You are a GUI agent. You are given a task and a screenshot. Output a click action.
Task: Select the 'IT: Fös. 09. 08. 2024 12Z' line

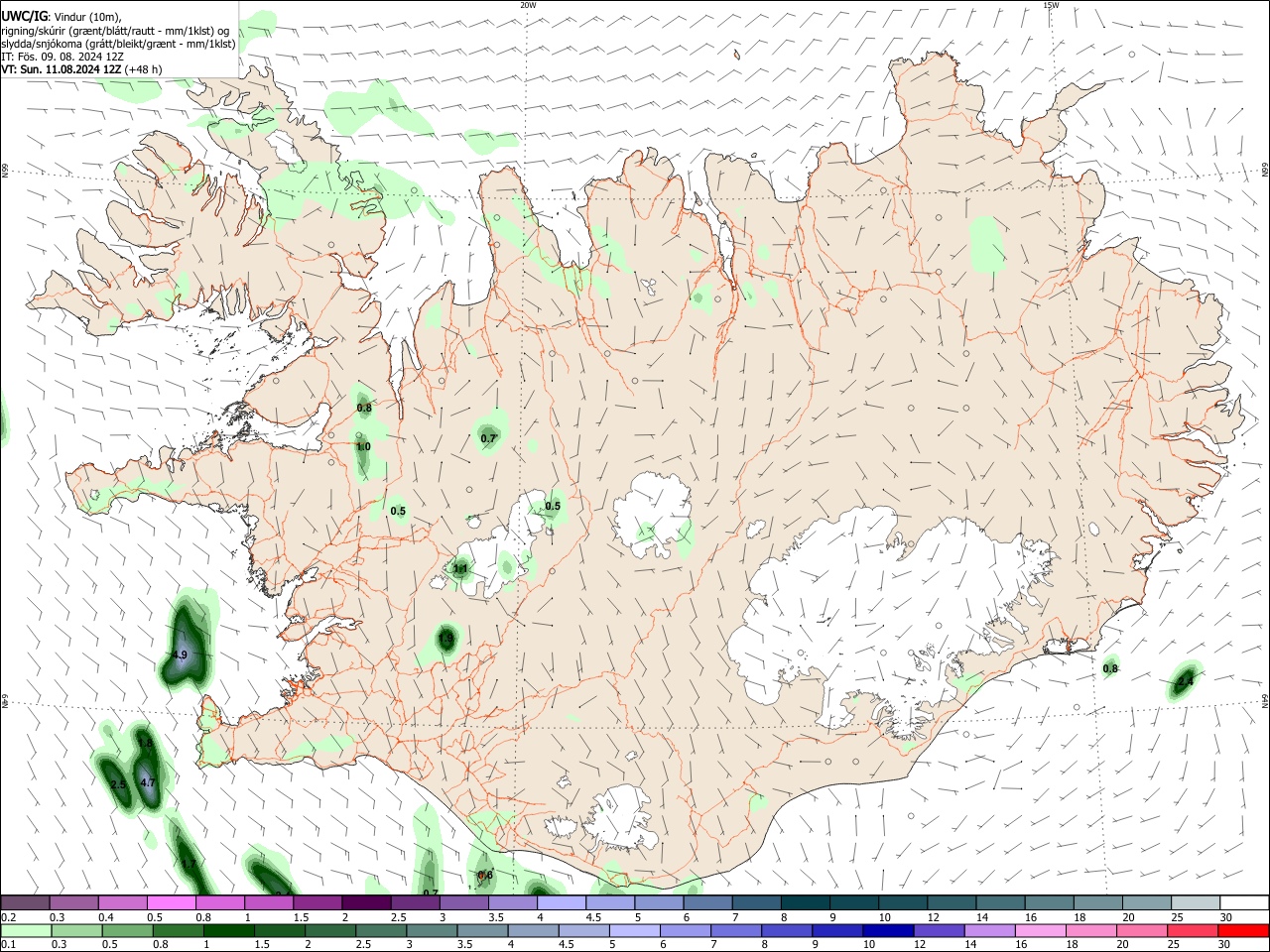[63, 57]
